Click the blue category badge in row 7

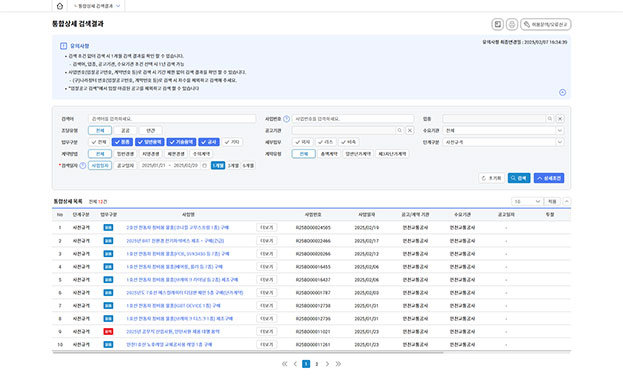click(x=108, y=306)
